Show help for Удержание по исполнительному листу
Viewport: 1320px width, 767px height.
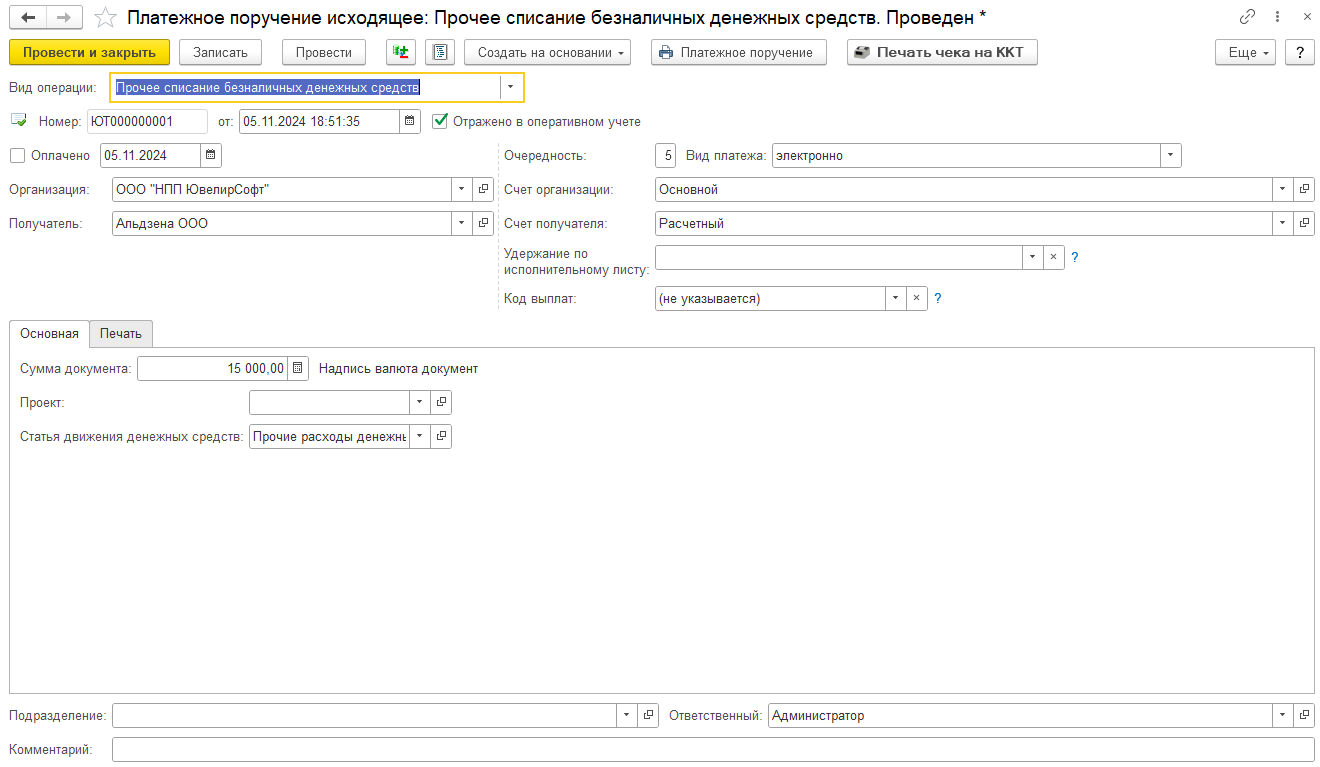pos(1075,257)
